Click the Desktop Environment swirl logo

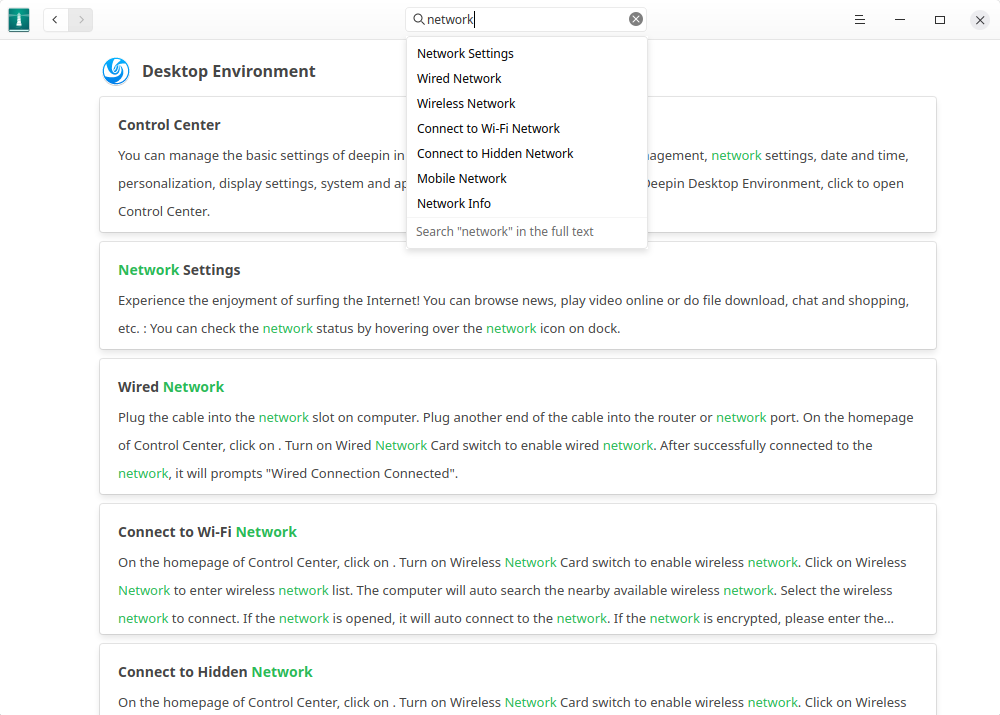click(x=116, y=71)
